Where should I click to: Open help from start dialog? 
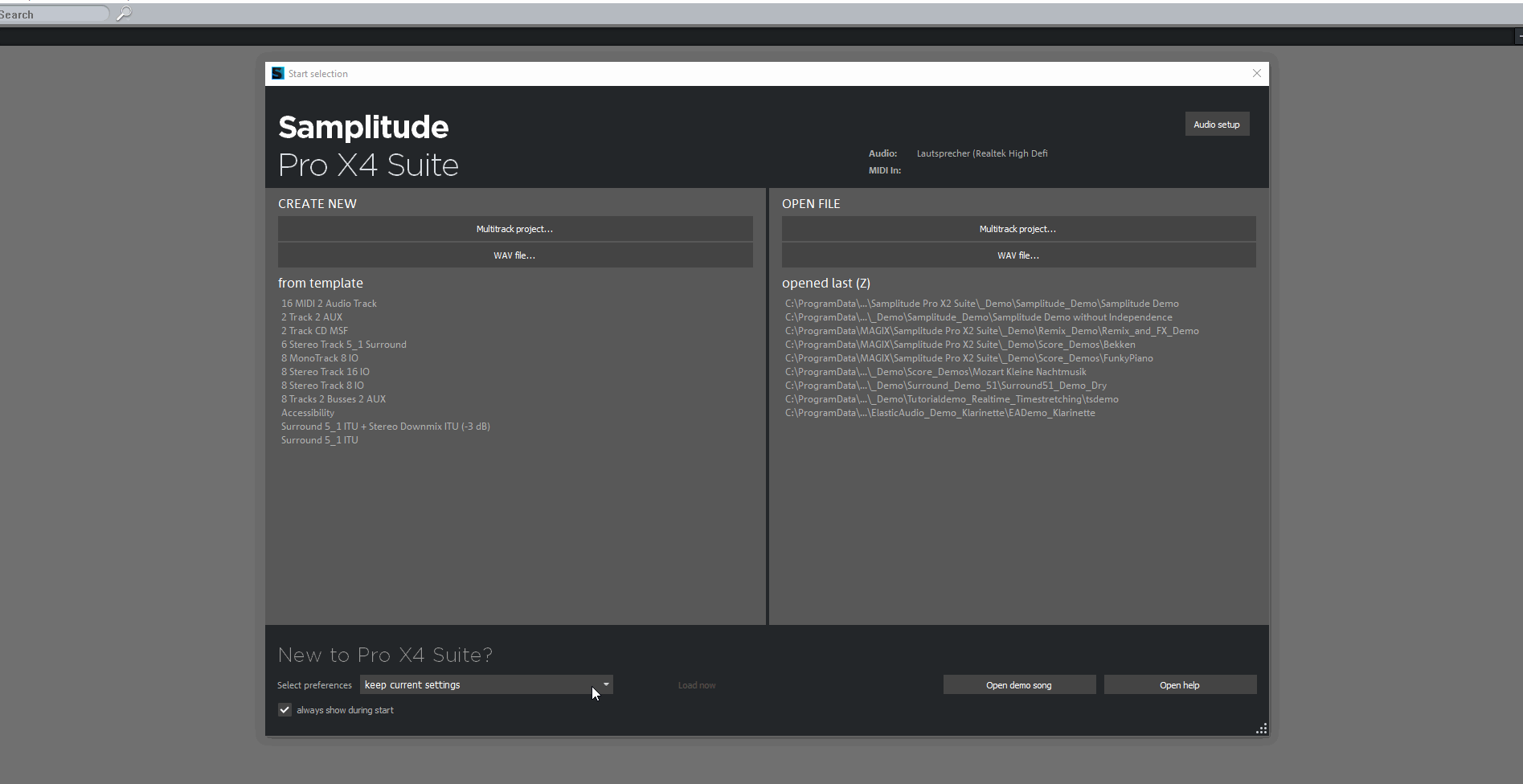coord(1180,685)
